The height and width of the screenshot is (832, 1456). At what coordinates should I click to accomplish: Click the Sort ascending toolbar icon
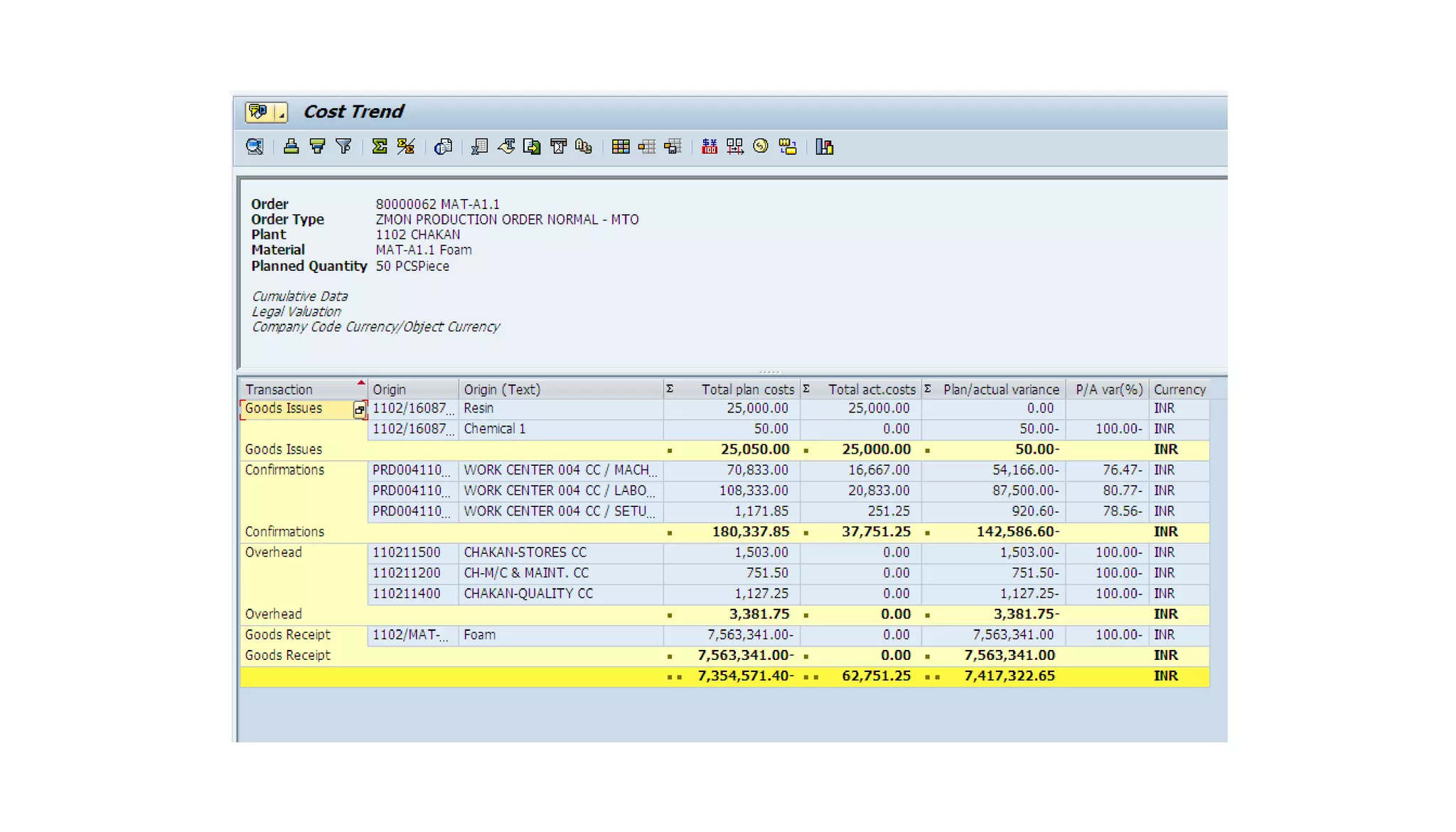click(x=291, y=146)
